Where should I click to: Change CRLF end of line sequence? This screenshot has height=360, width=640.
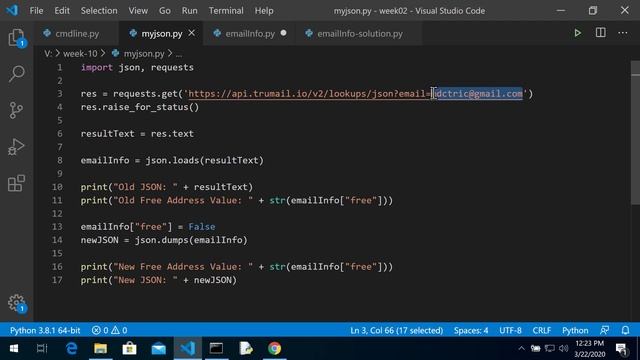click(x=542, y=330)
